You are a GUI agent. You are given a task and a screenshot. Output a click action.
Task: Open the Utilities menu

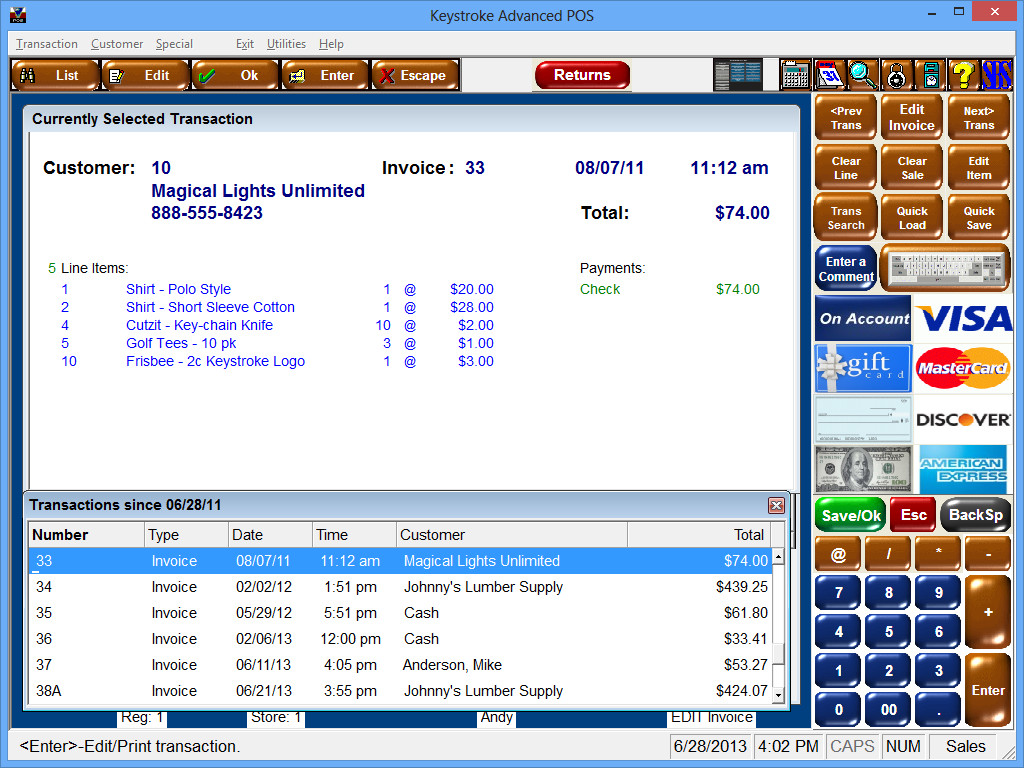coord(286,44)
